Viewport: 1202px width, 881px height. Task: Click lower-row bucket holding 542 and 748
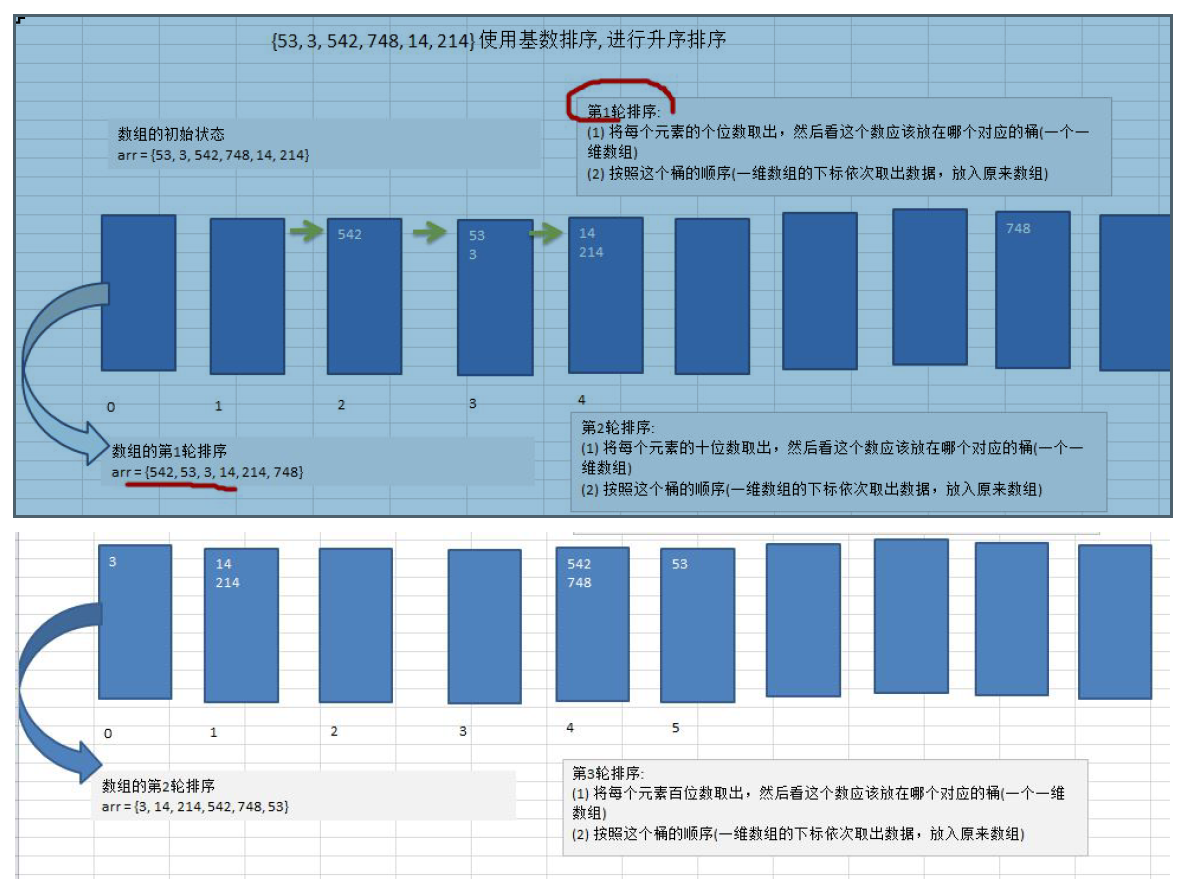coord(593,624)
